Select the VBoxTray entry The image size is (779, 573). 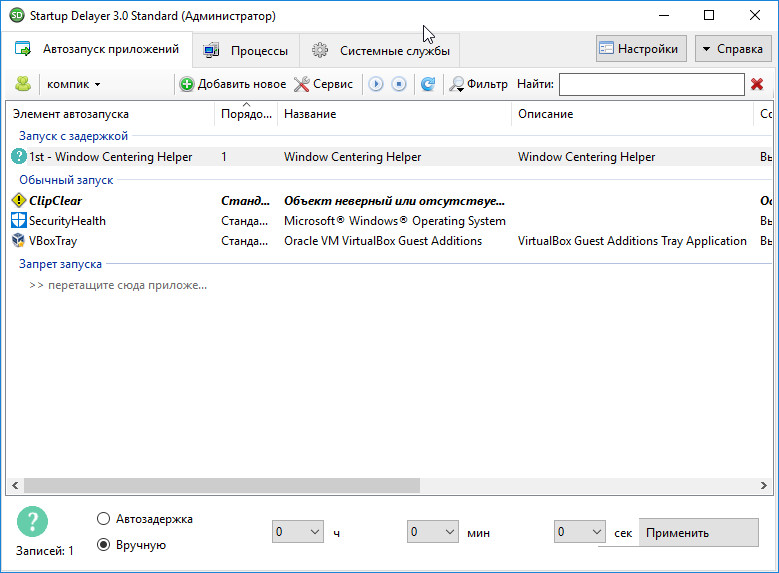(x=53, y=241)
